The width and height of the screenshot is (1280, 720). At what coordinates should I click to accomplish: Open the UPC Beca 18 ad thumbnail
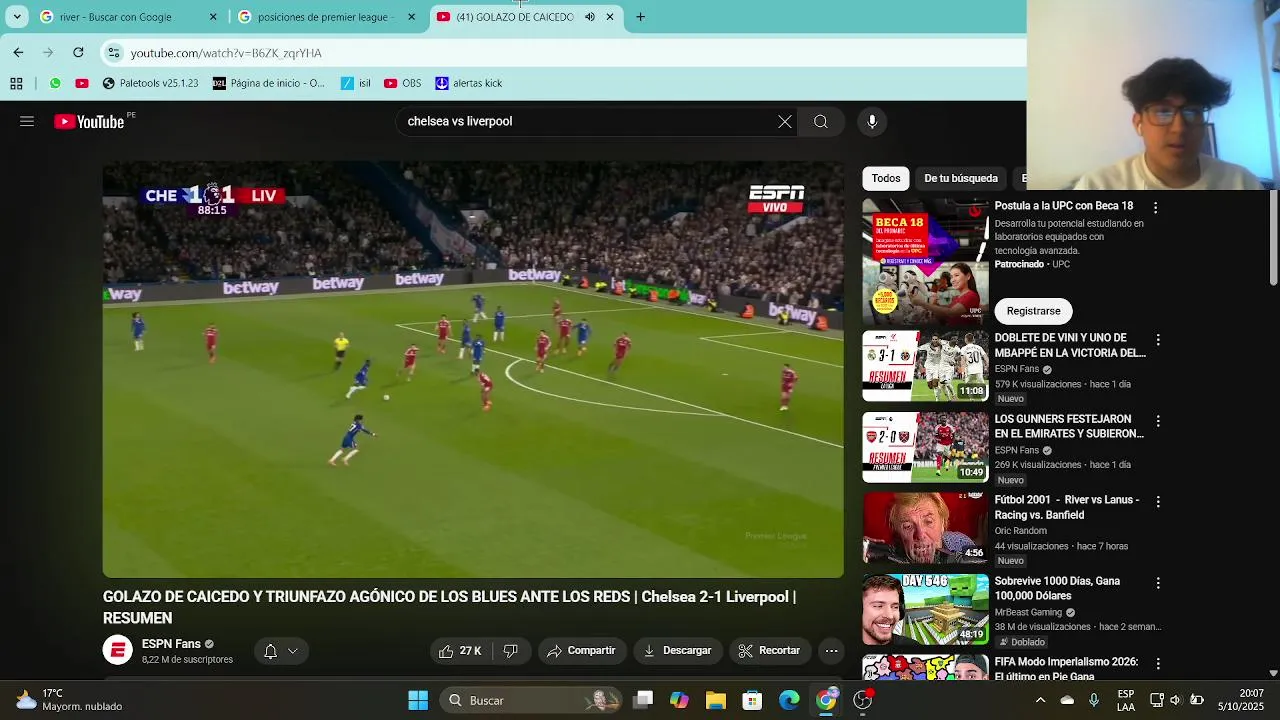[x=925, y=260]
